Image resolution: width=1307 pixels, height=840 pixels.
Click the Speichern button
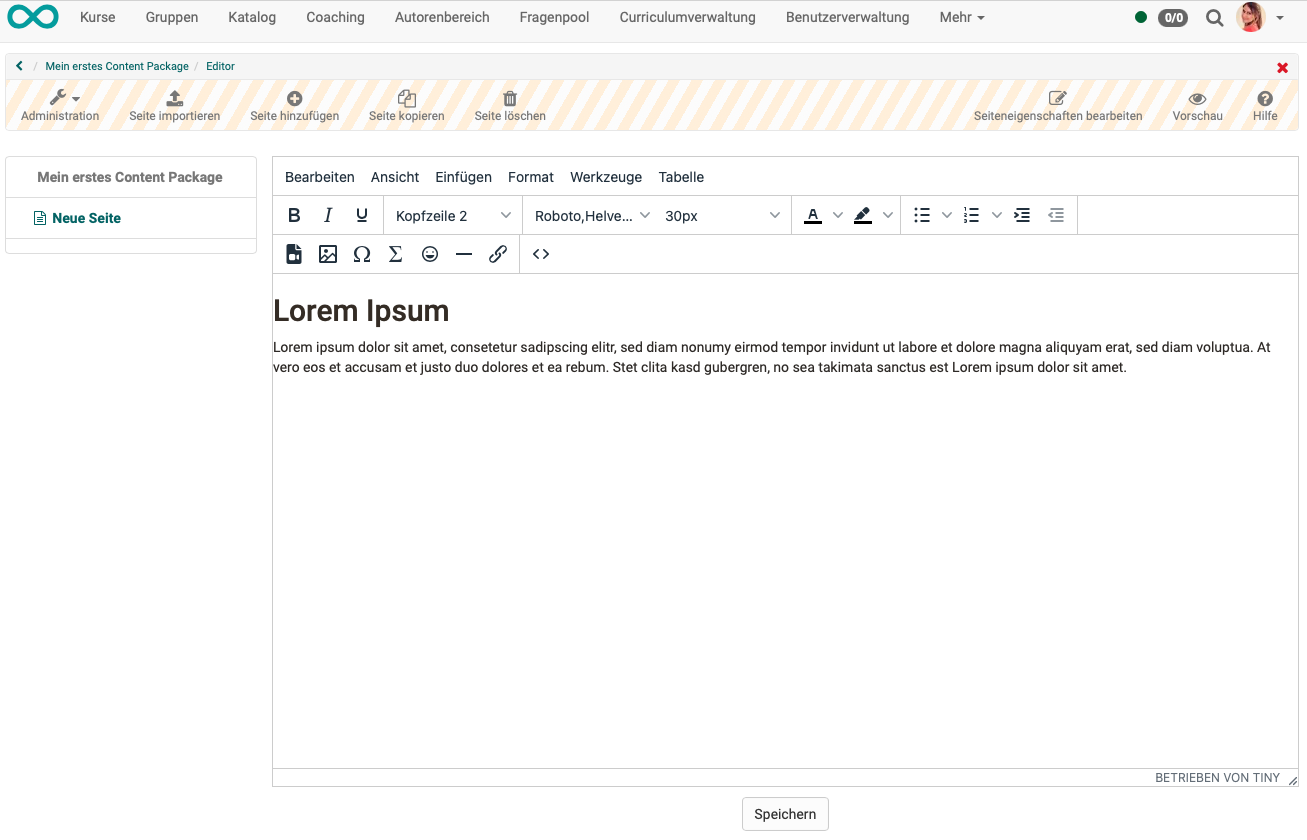click(785, 813)
